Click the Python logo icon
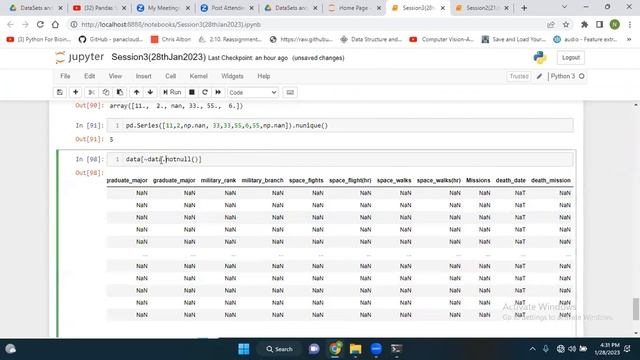Image resolution: width=640 pixels, height=360 pixels. [x=540, y=58]
